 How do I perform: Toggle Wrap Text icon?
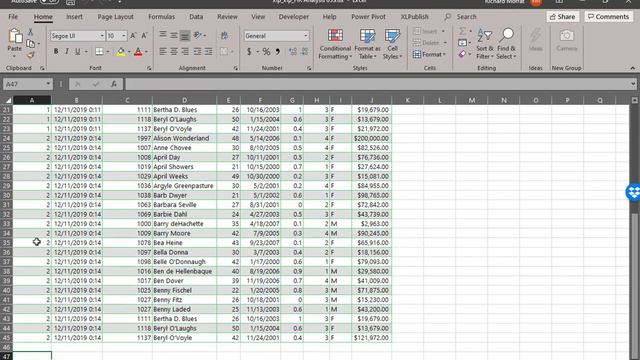pos(224,36)
